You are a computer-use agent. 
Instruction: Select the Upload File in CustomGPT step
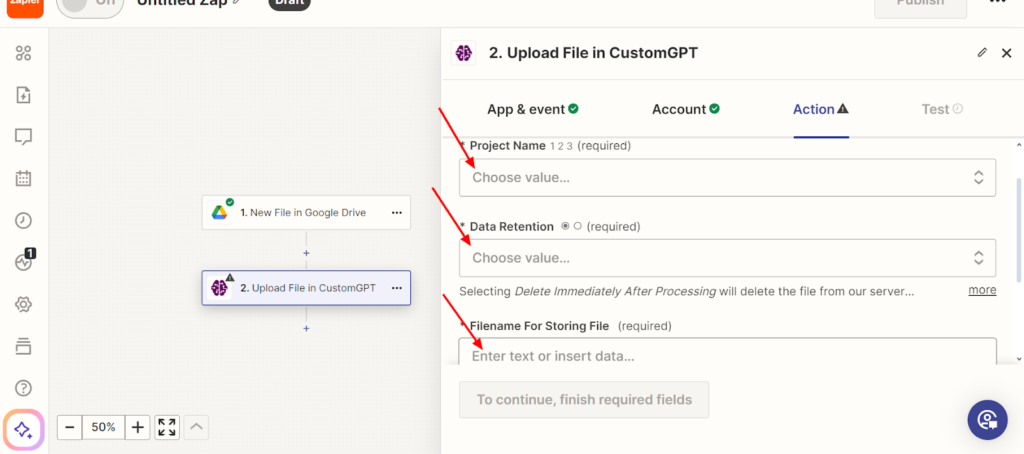[x=306, y=287]
